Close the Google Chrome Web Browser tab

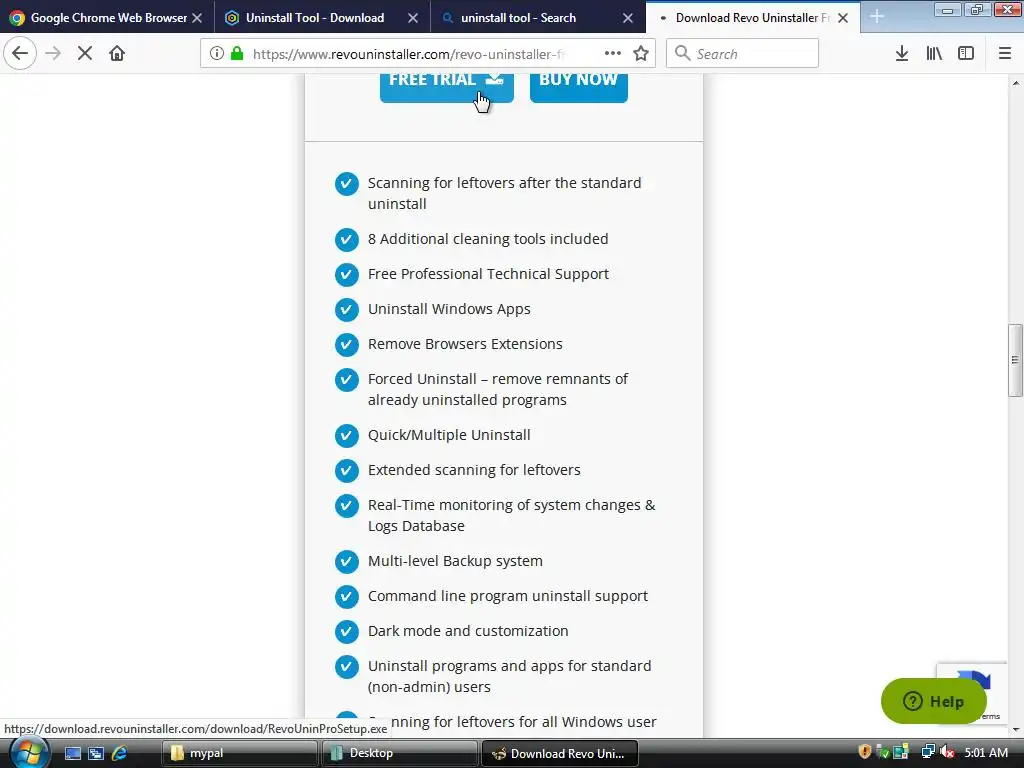pyautogui.click(x=197, y=18)
